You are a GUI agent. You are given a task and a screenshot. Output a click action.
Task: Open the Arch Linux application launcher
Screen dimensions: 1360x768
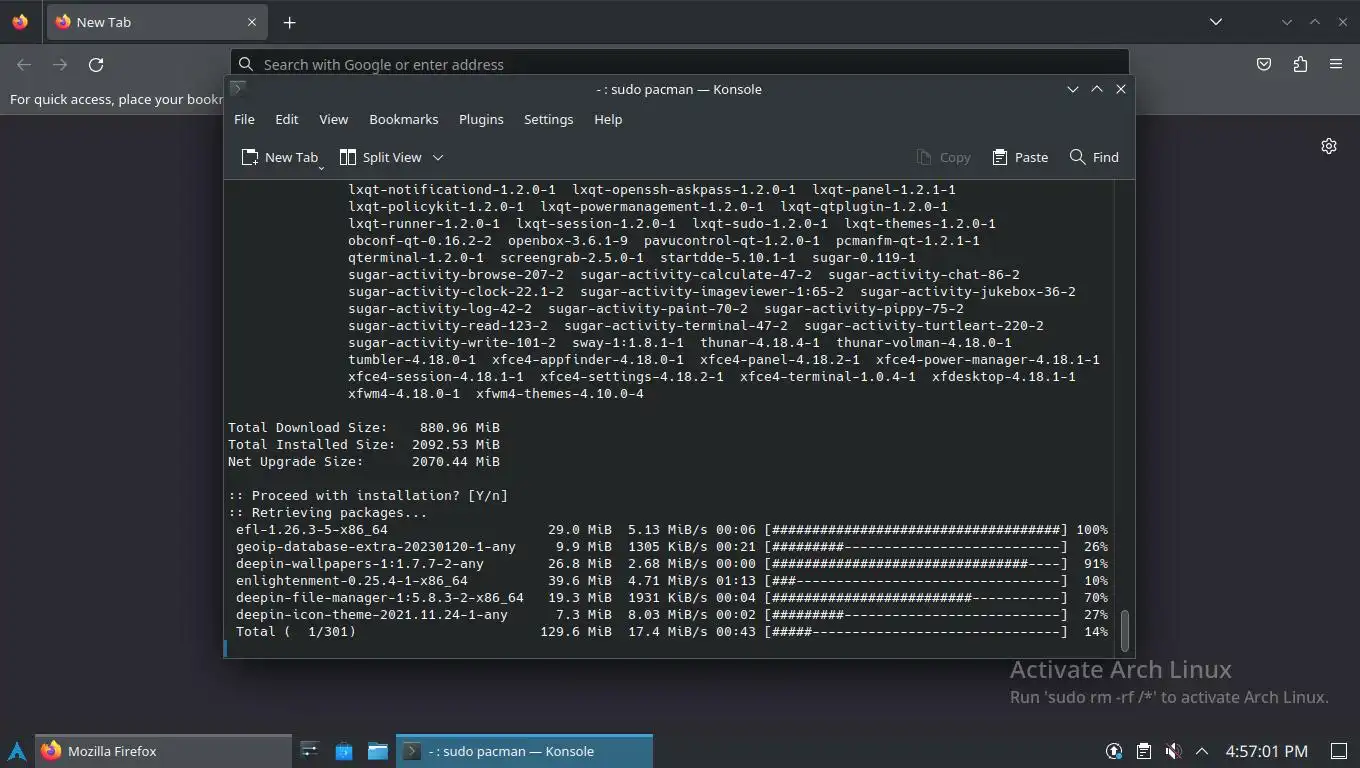pos(17,751)
